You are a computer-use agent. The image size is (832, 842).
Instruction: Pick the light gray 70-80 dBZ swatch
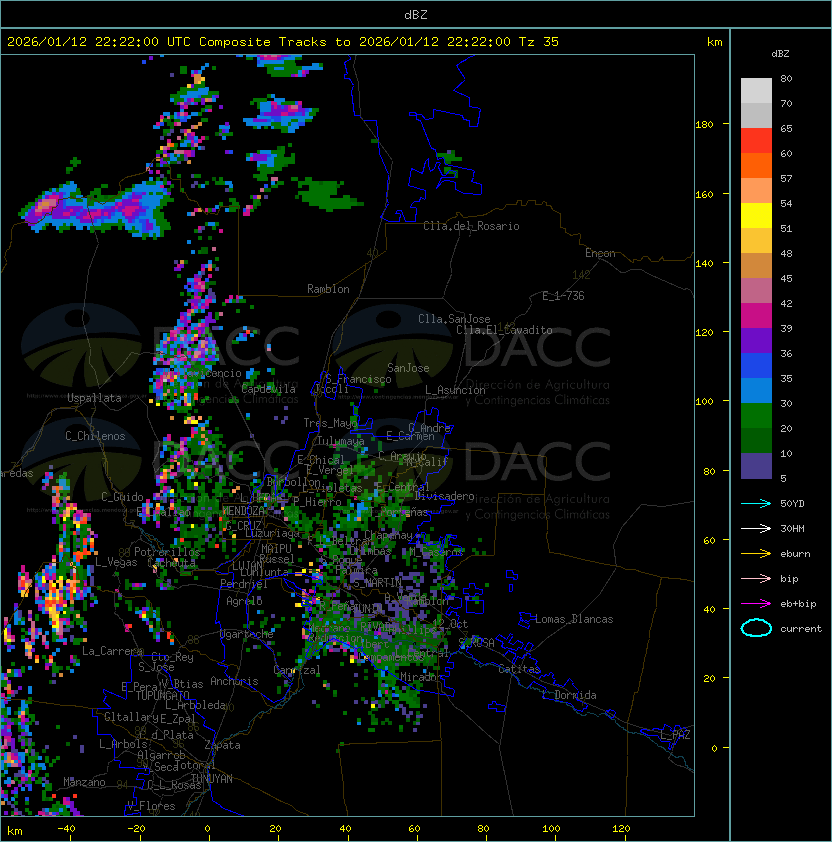click(756, 91)
